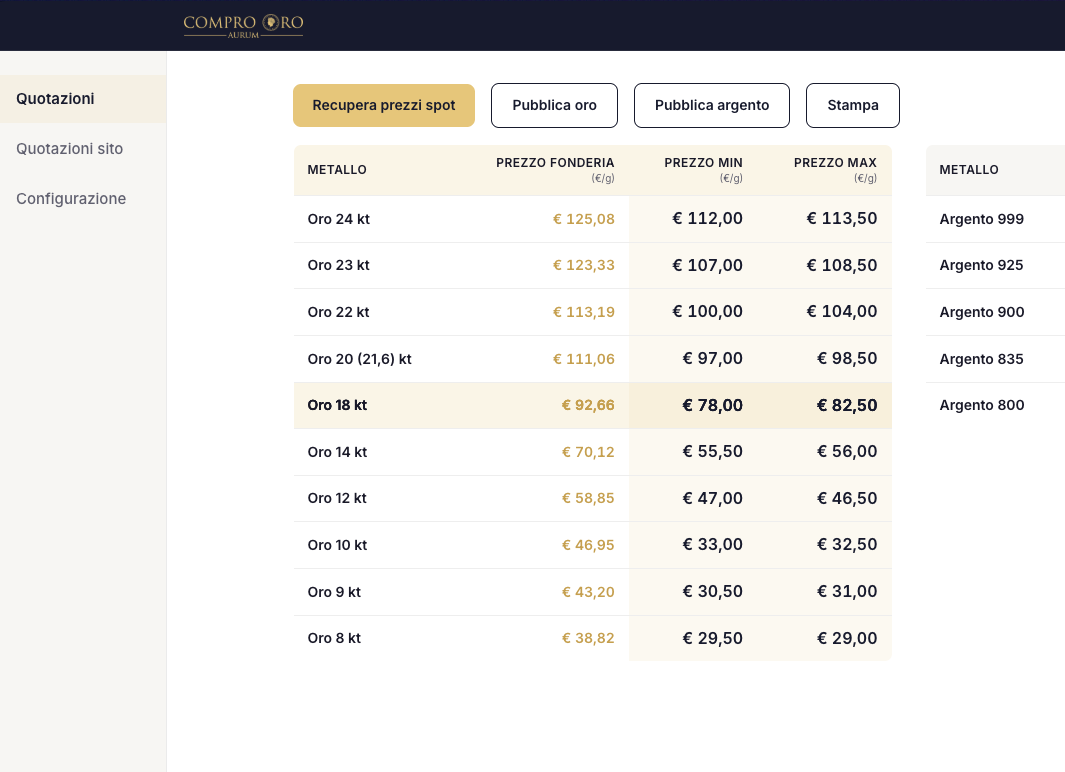Edit Oro 14 kt minimum price field
Viewport: 1065px width, 772px height.
(712, 452)
